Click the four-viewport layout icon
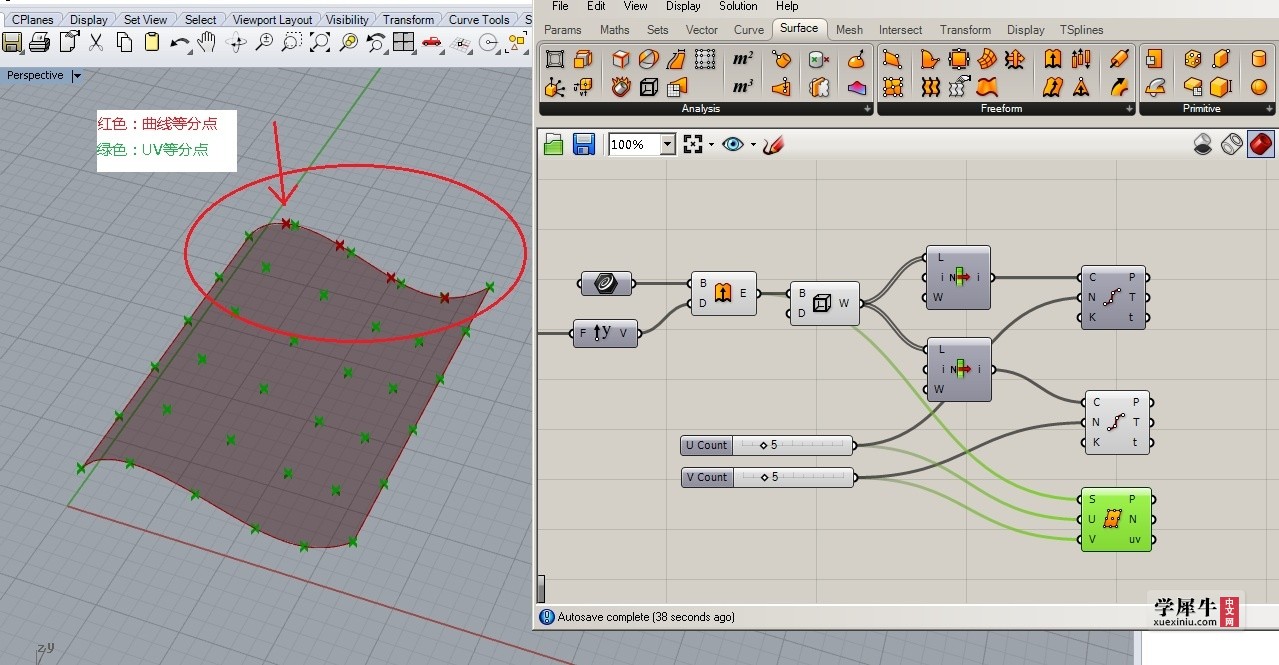This screenshot has width=1279, height=665. pos(404,42)
